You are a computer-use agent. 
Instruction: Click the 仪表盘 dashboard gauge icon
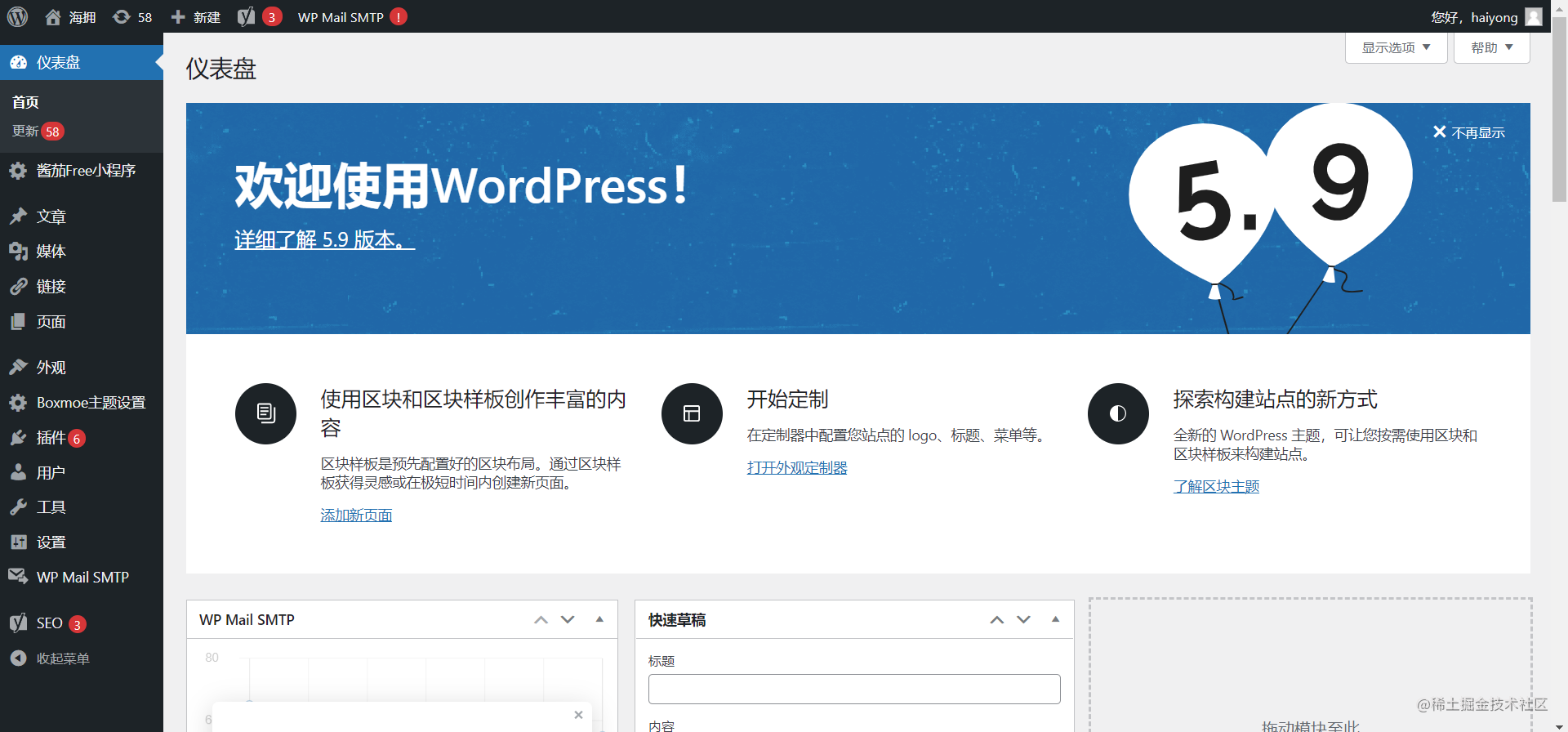18,62
